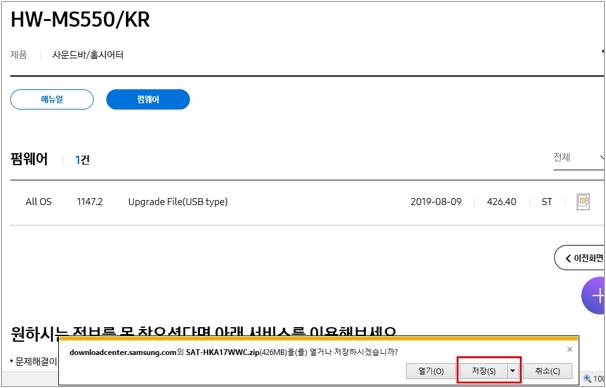This screenshot has width=606, height=388.
Task: Click the 'All OS' cell
Action: [x=38, y=202]
